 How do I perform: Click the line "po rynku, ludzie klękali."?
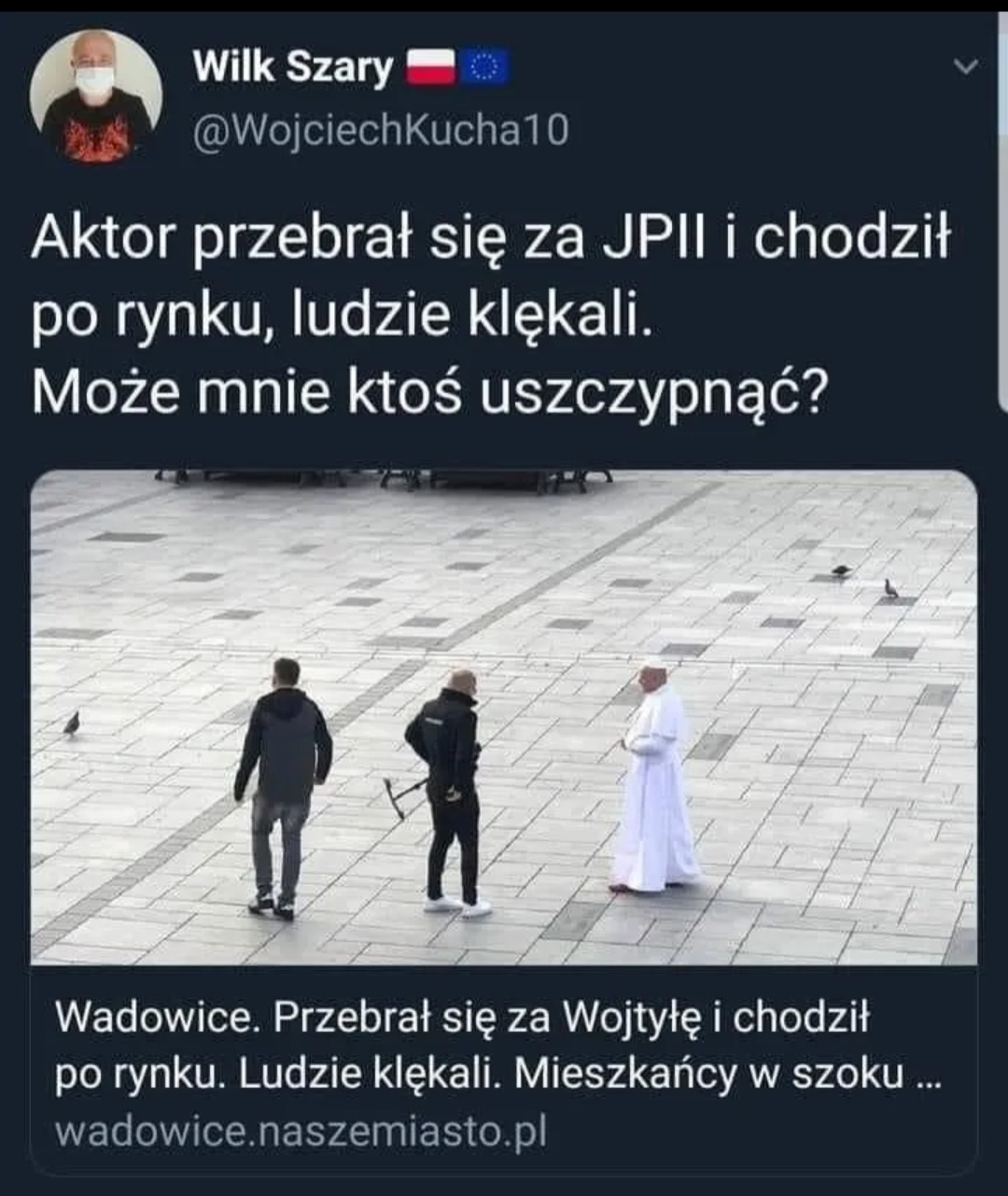(x=341, y=316)
